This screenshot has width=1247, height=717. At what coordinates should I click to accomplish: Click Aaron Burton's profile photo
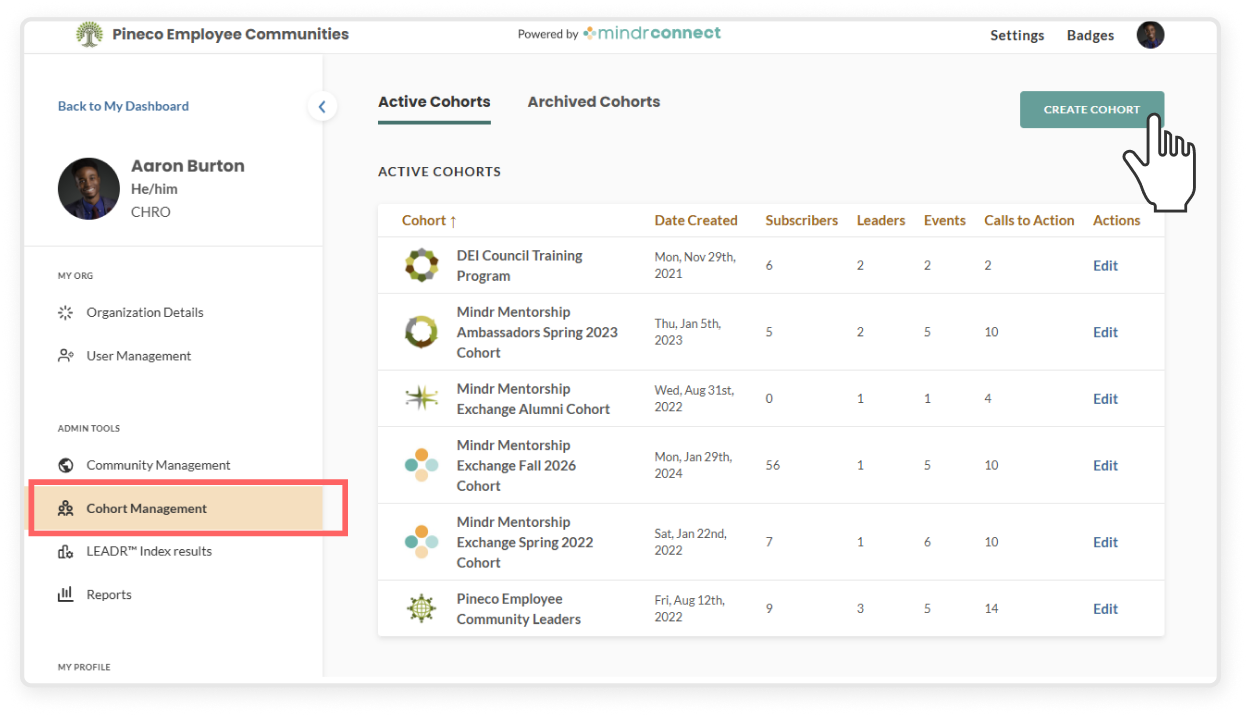[x=89, y=189]
